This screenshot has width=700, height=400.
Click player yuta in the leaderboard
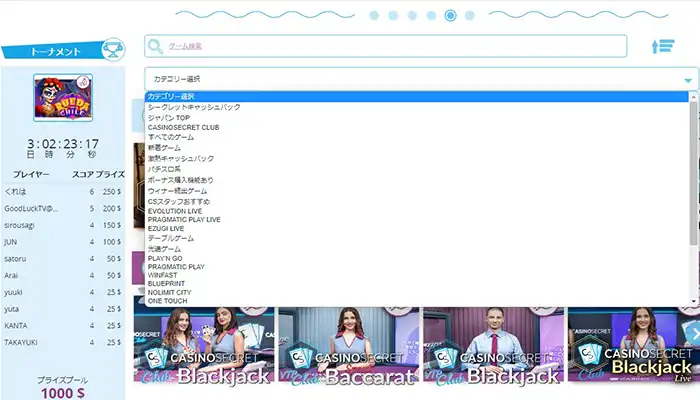(12, 309)
